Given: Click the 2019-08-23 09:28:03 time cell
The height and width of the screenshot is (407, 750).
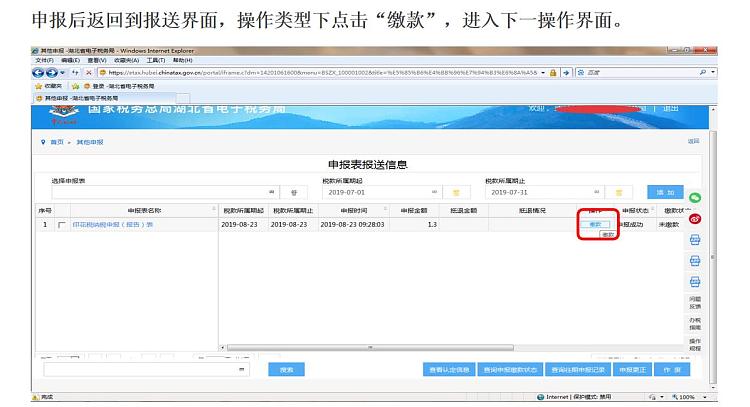Looking at the screenshot, I should tap(353, 224).
